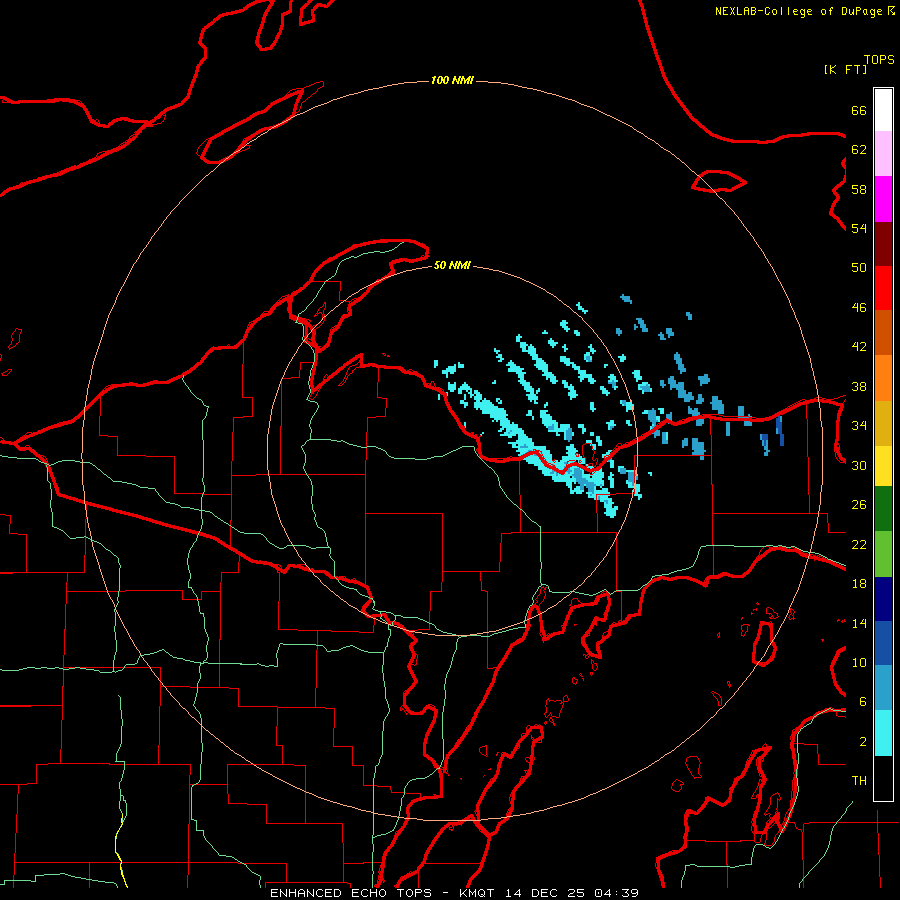Click the "NEXLAB-College of DuPage" credit text
This screenshot has width=900, height=900.
pyautogui.click(x=798, y=11)
